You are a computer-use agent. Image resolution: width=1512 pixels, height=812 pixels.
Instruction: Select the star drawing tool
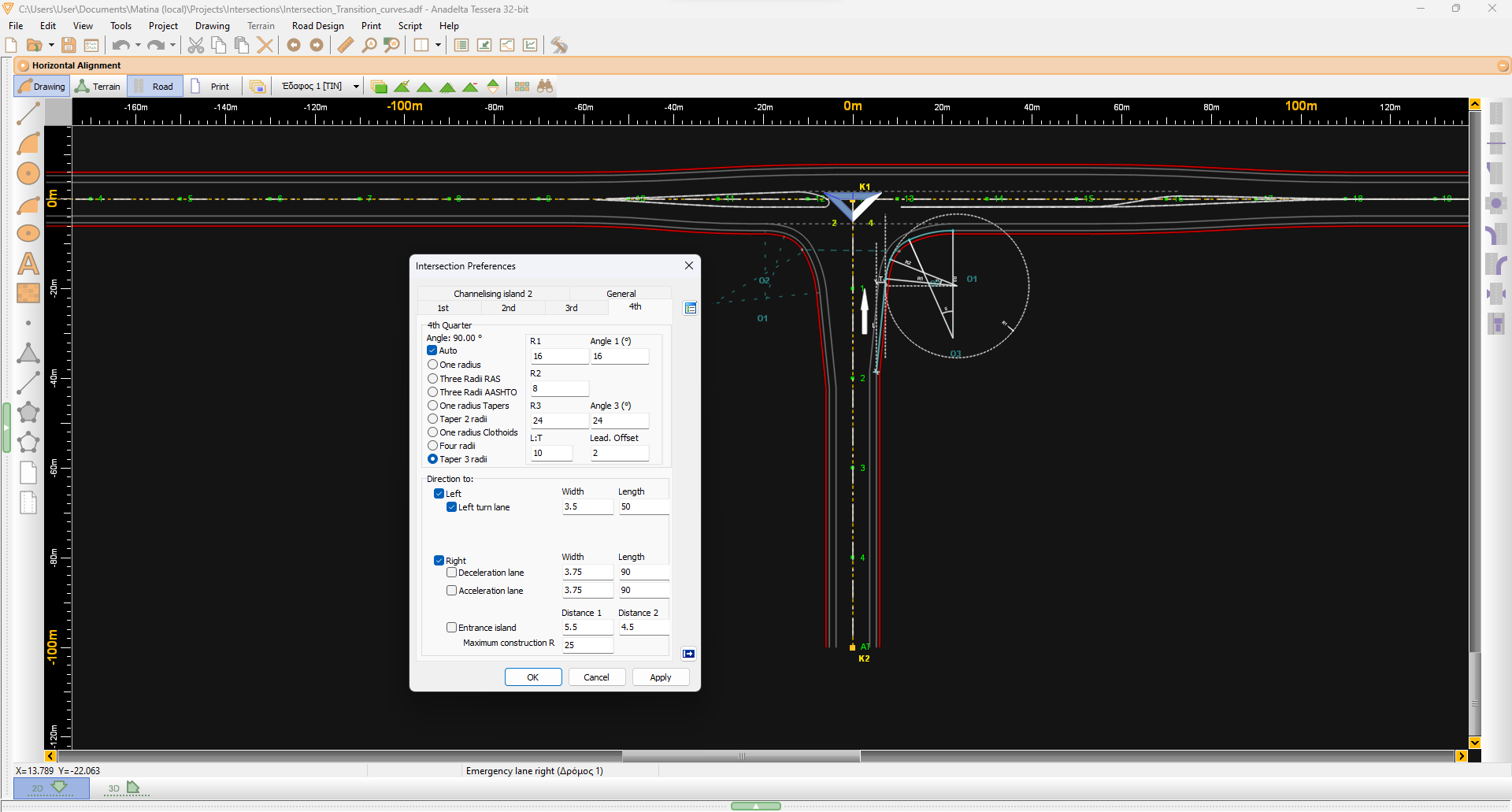(28, 412)
